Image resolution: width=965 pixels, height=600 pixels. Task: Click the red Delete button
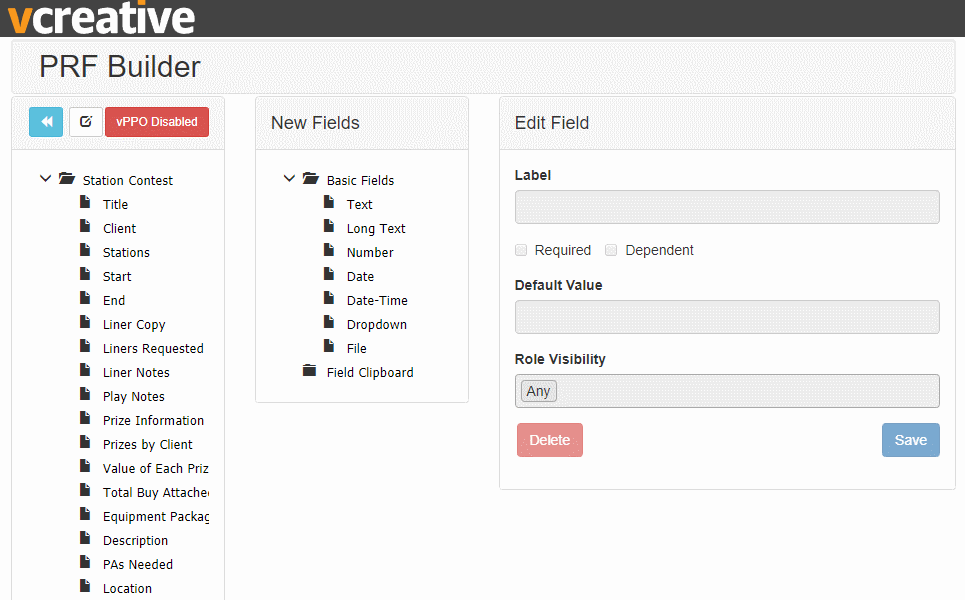tap(550, 440)
